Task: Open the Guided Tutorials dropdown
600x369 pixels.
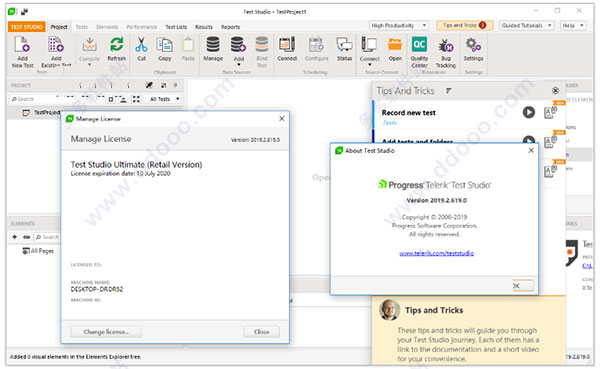Action: click(527, 26)
